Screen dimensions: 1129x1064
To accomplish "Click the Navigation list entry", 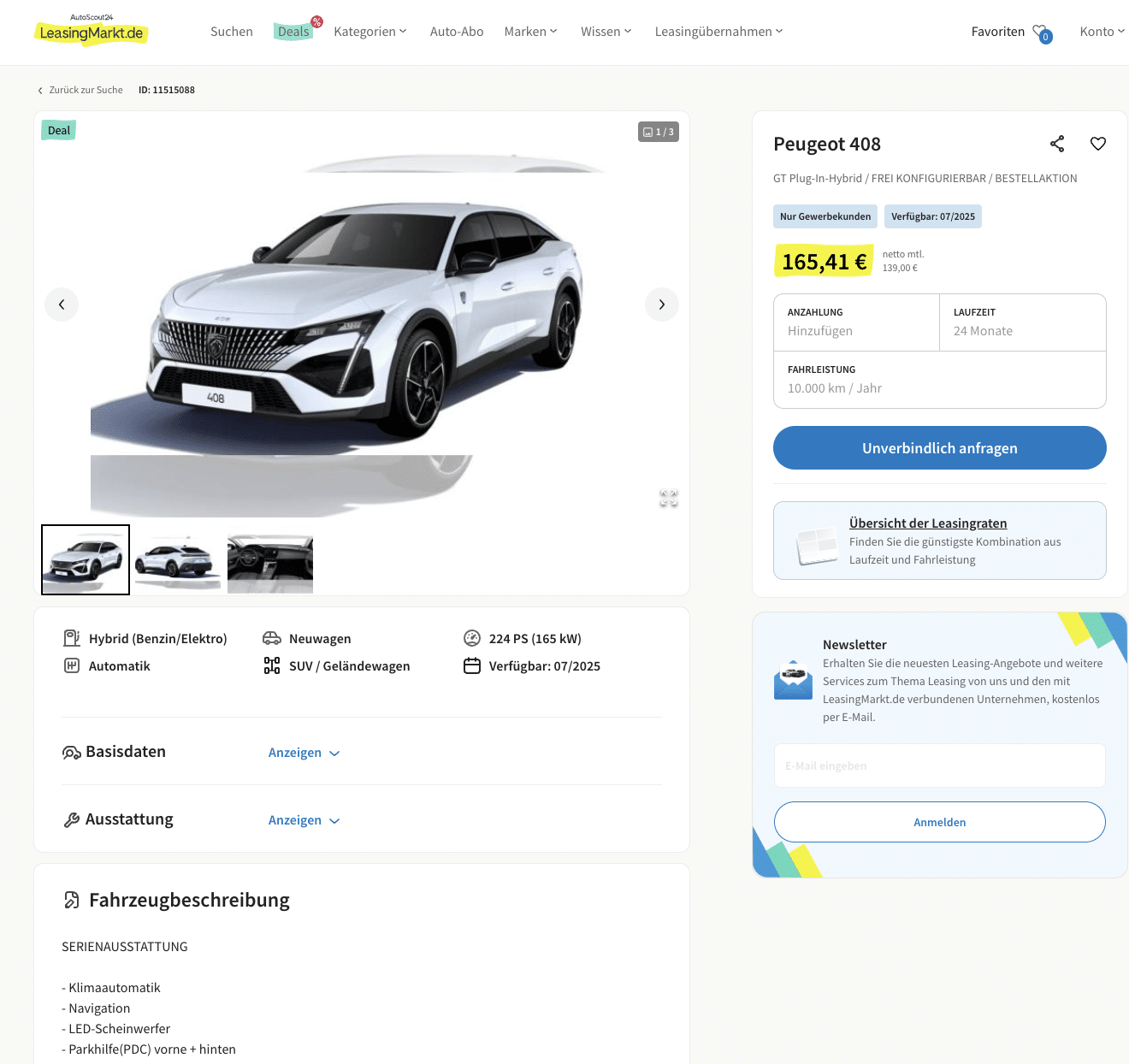I will [96, 1008].
